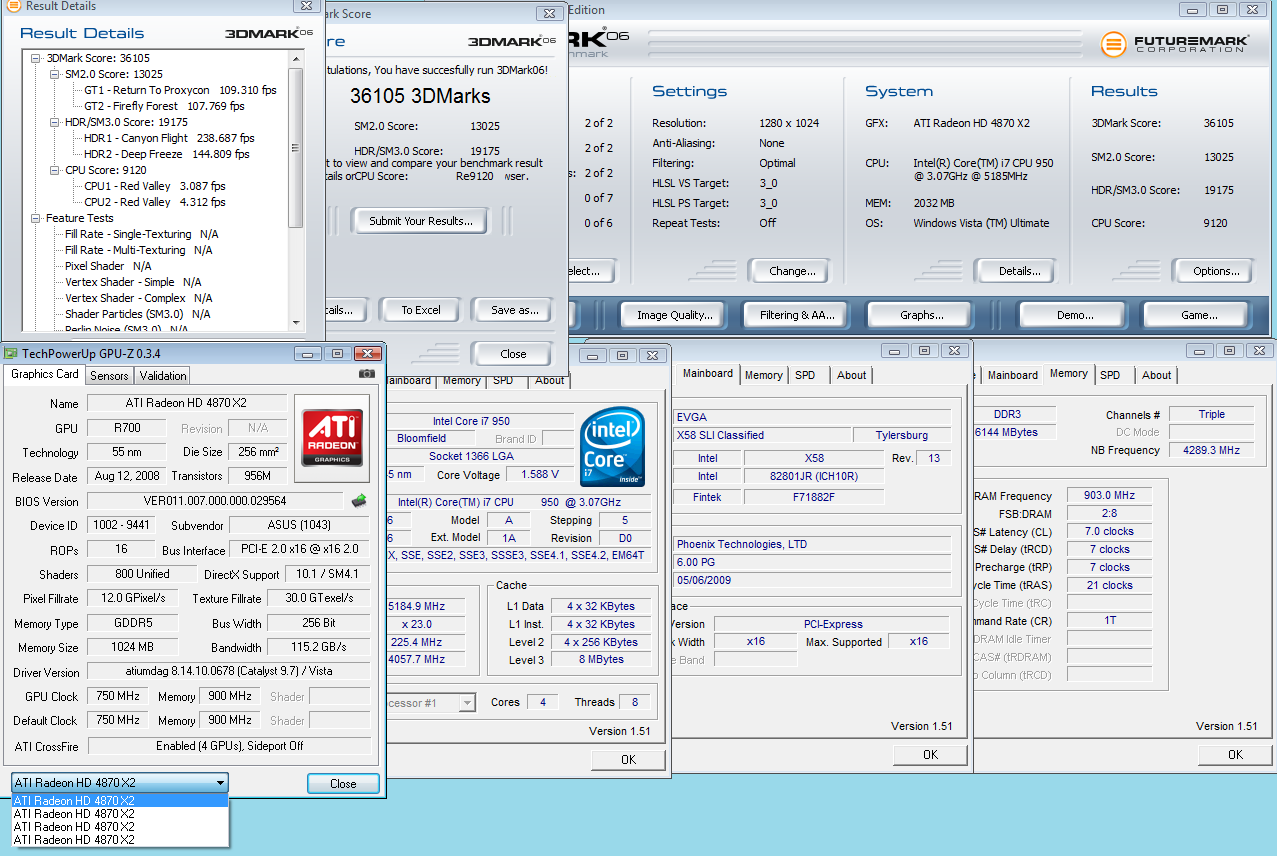Select GT1 - Return To Proxycon row
Screen dimensions: 1277x856
tap(180, 90)
